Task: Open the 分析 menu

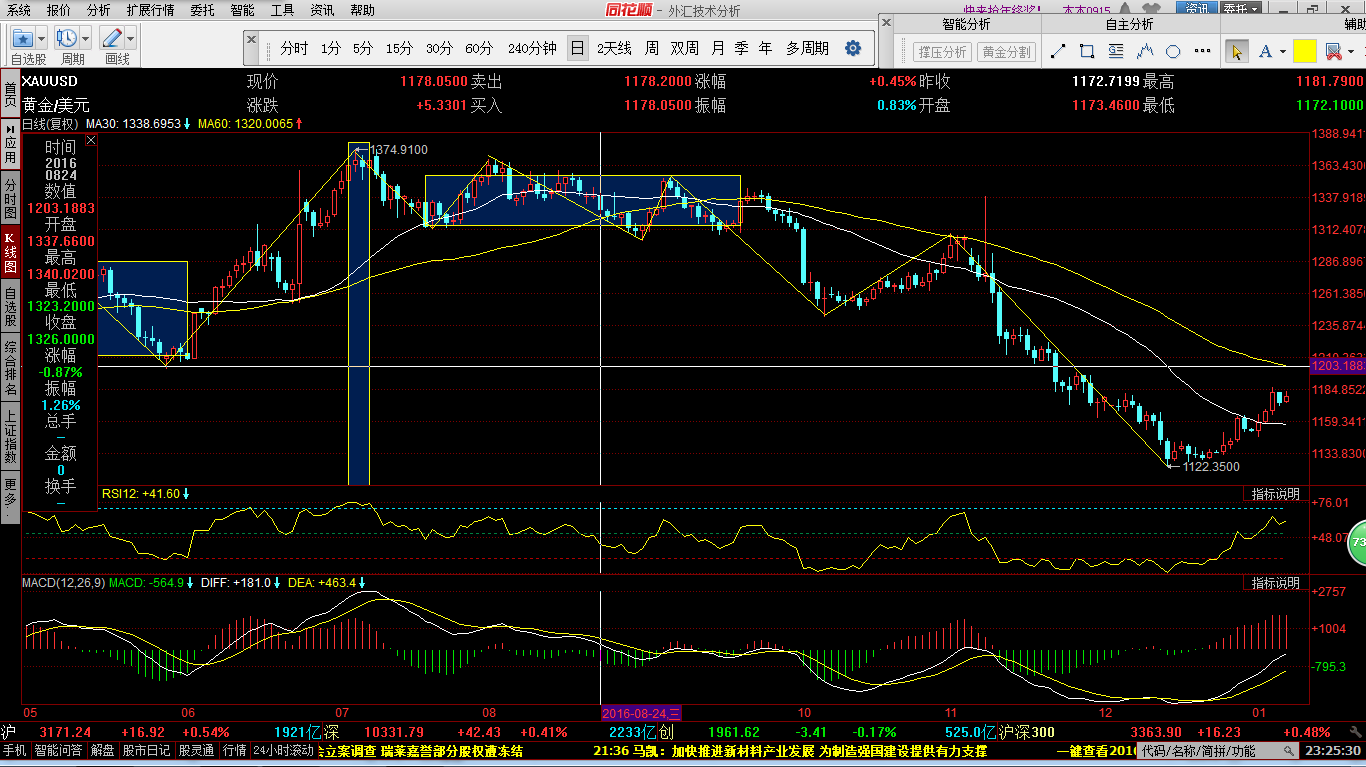Action: [99, 10]
